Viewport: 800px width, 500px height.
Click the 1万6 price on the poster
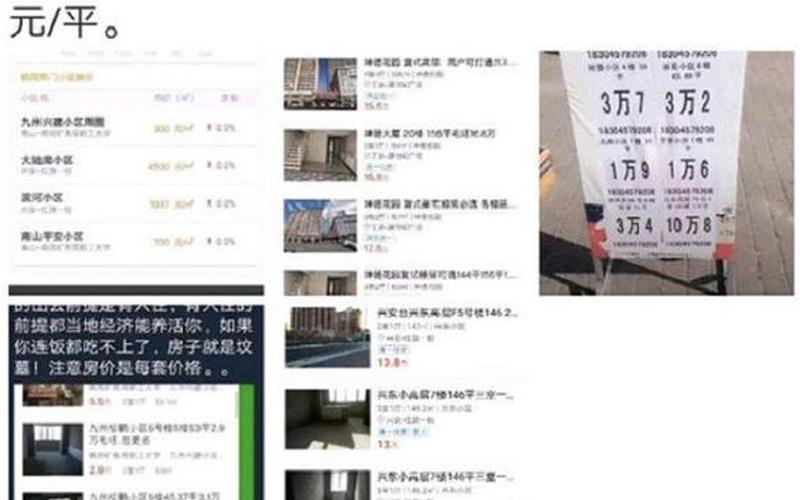click(688, 169)
